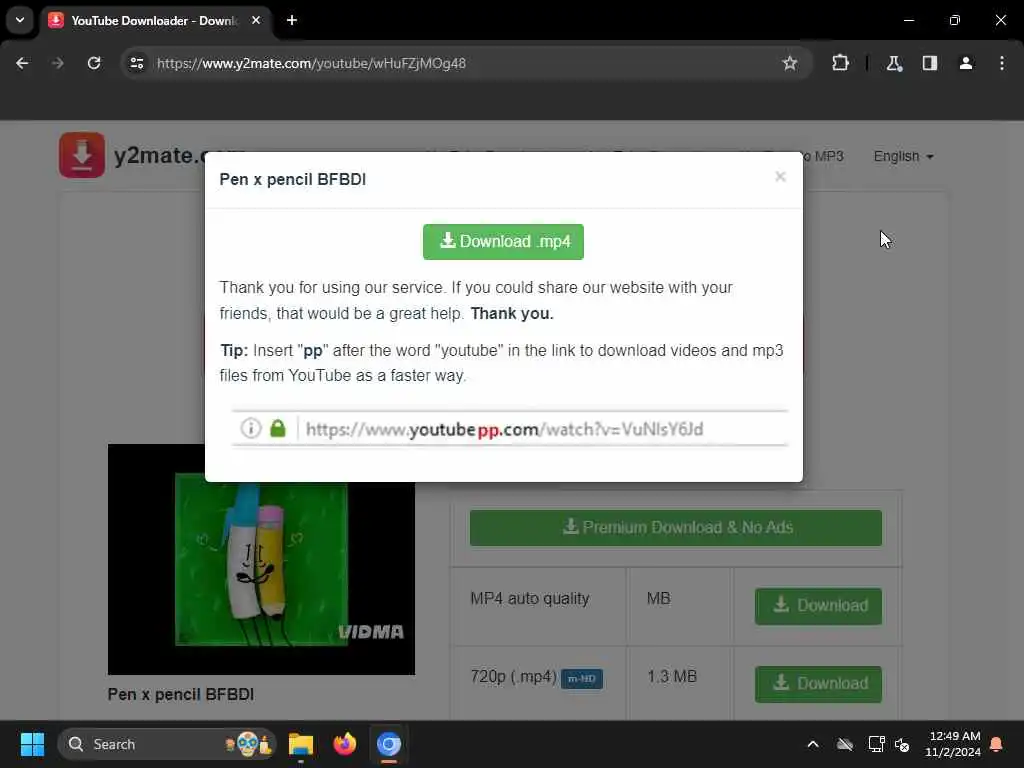Image resolution: width=1024 pixels, height=768 pixels.
Task: Download the MP4 auto quality version
Action: [x=818, y=606]
